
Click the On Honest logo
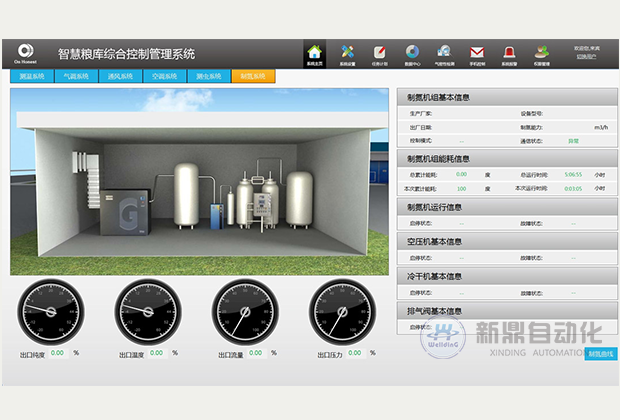[26, 53]
